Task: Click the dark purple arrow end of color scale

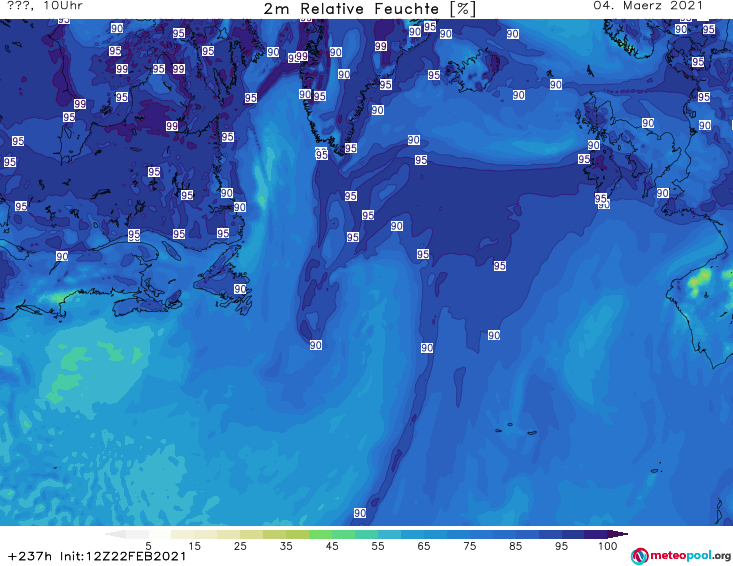Action: point(618,534)
